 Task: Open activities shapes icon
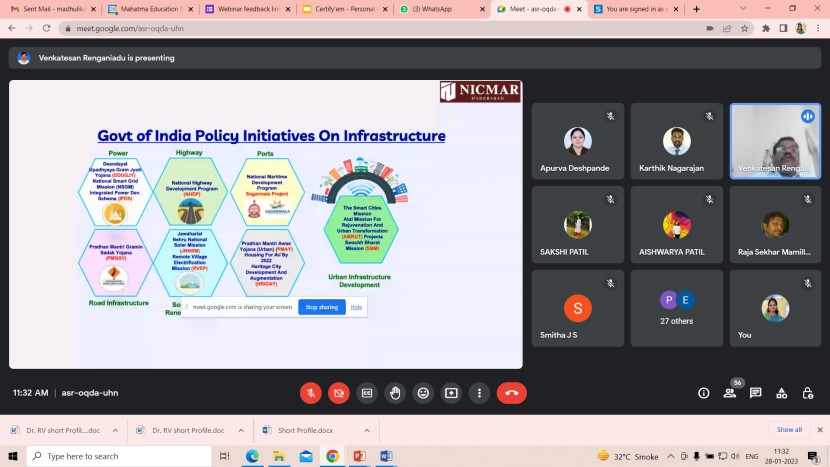tap(781, 393)
